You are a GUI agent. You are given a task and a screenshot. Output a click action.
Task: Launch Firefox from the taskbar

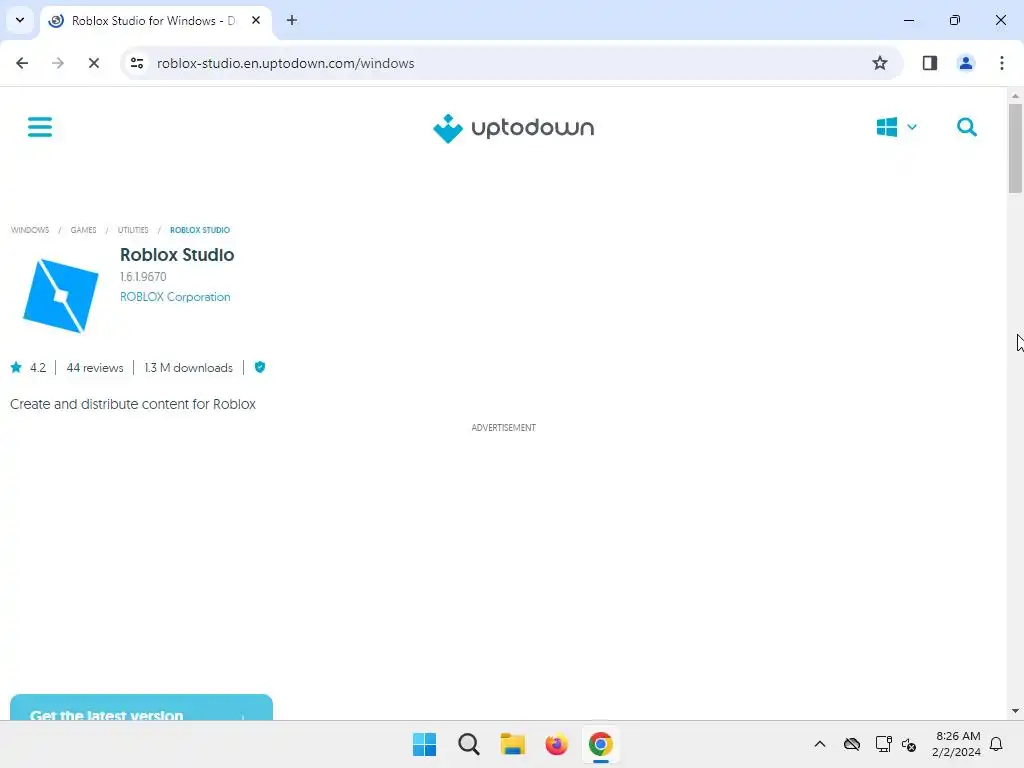pos(556,744)
